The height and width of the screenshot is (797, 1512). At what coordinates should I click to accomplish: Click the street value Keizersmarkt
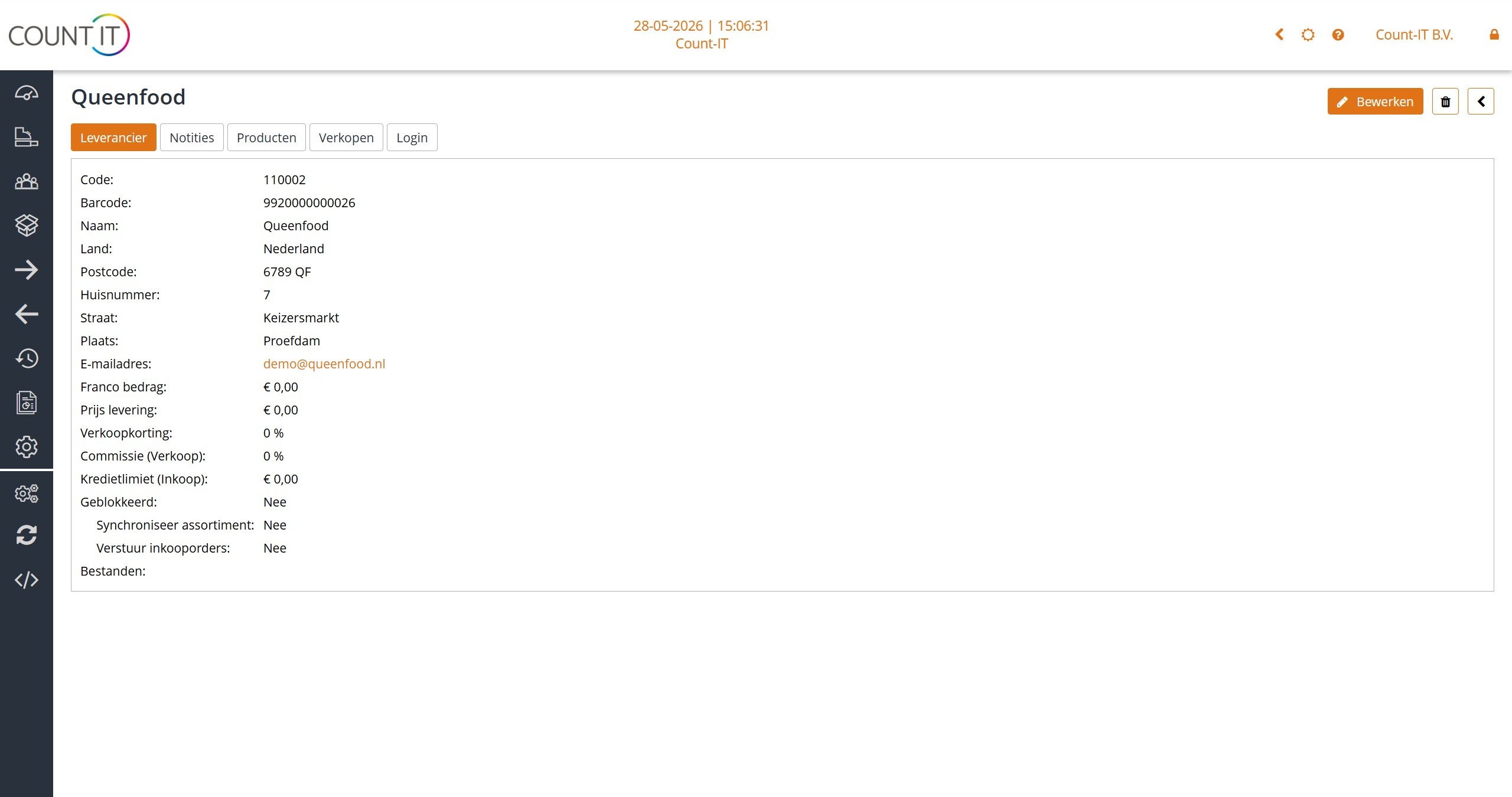tap(301, 318)
